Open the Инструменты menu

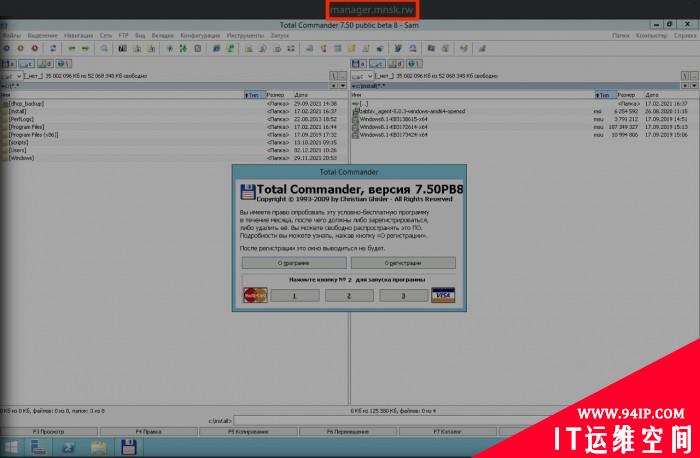click(245, 35)
